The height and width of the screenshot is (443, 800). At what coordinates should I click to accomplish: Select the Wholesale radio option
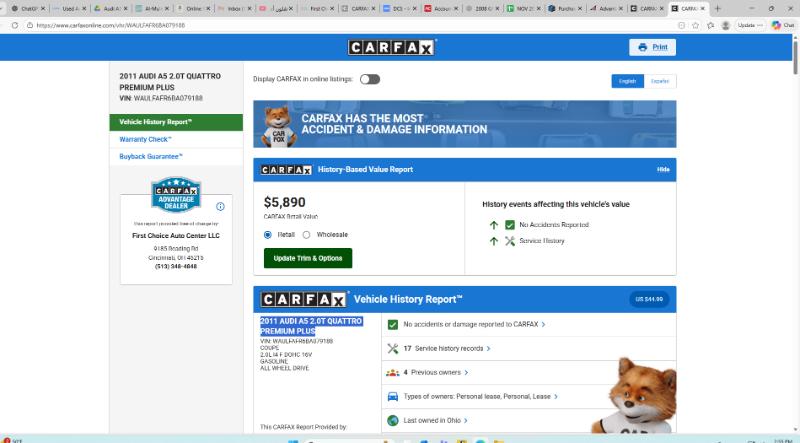[x=308, y=234]
